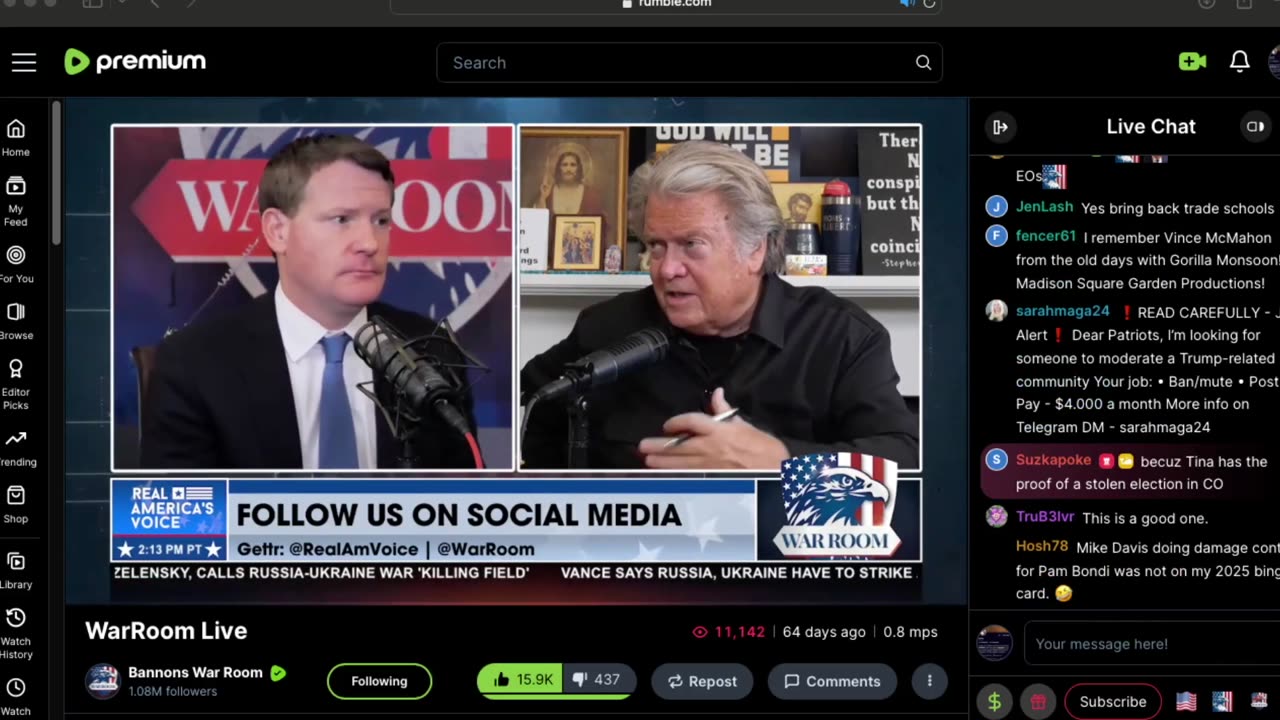Click the '1.08M followers' text

[x=172, y=691]
